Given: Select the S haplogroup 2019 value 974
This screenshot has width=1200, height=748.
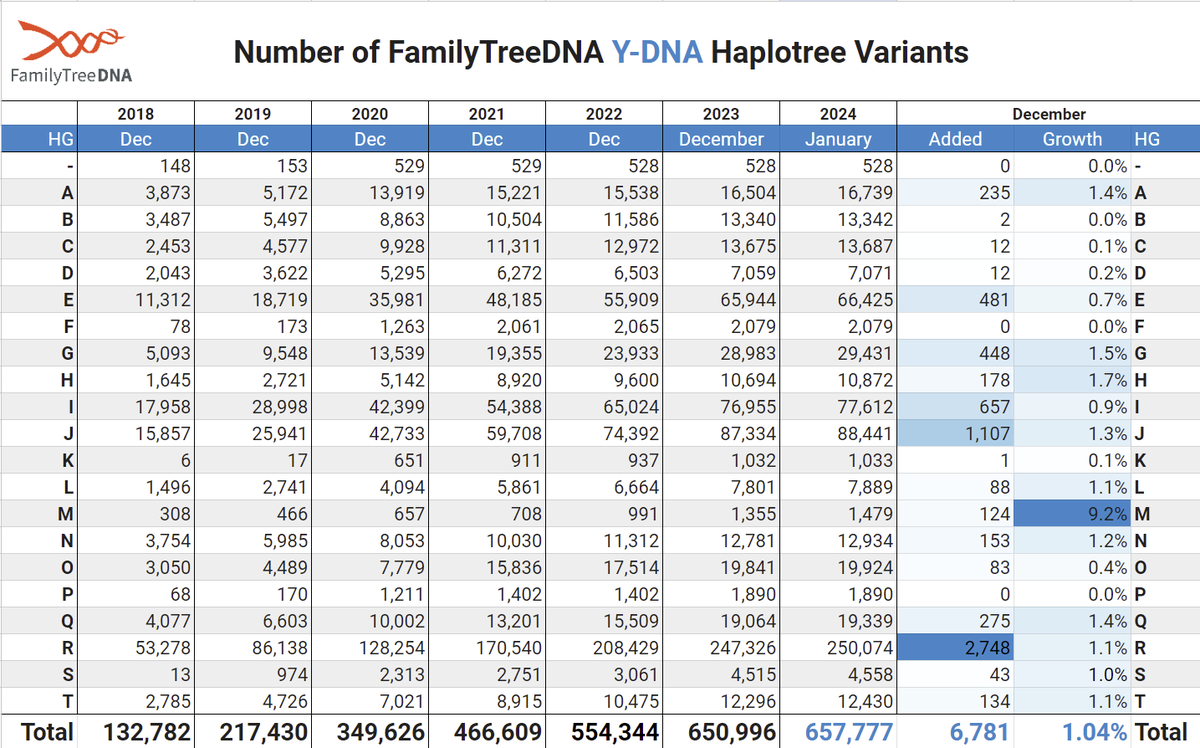Looking at the screenshot, I should tap(253, 674).
